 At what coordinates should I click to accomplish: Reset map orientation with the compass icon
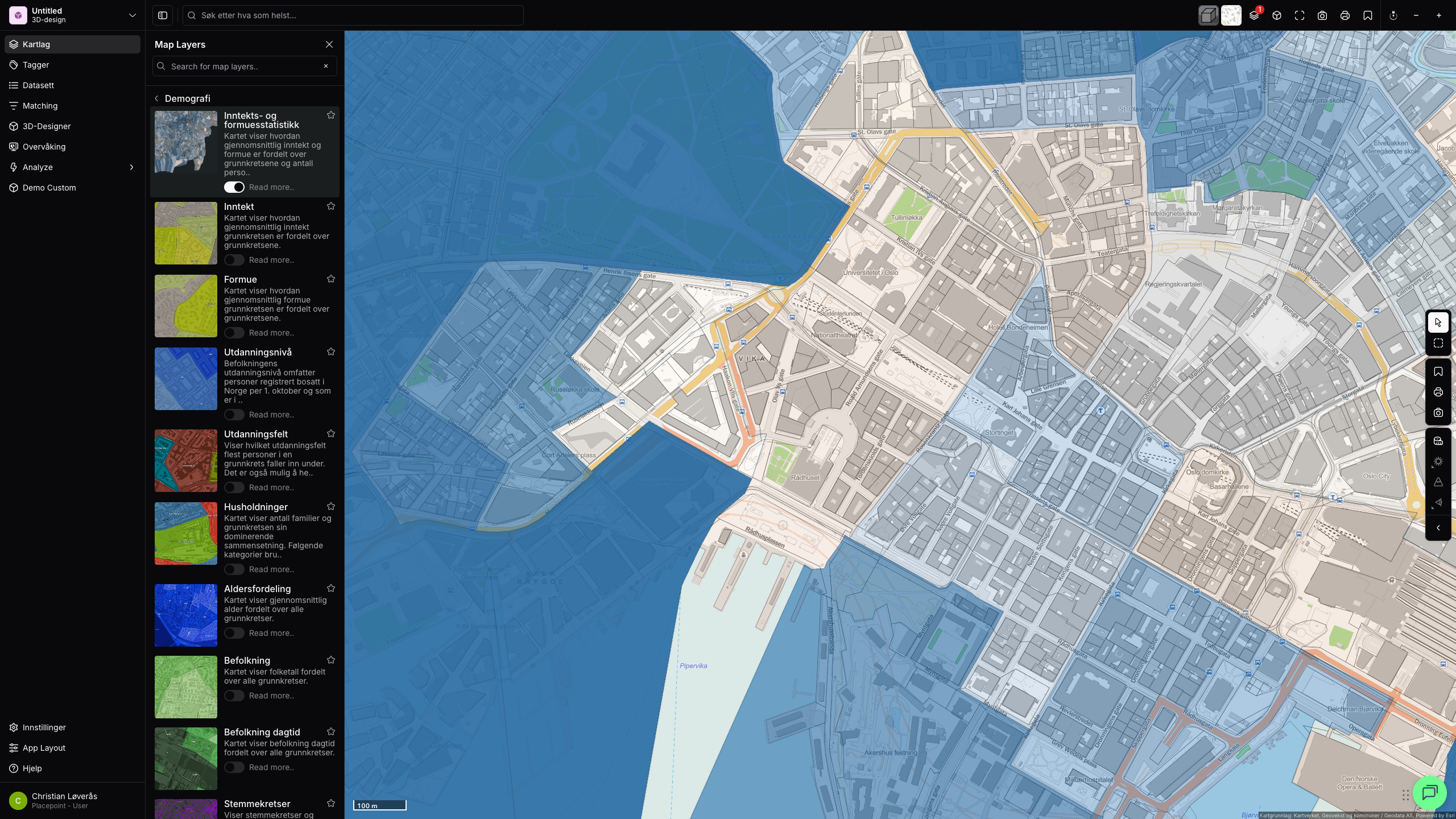click(1393, 15)
